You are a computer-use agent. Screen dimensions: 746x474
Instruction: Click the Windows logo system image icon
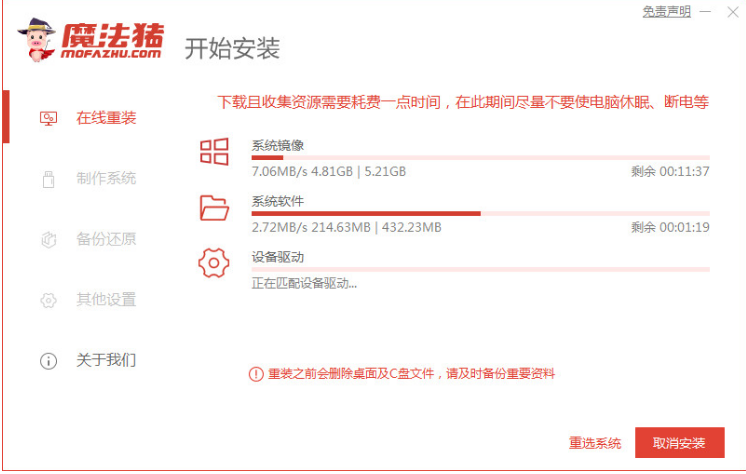(214, 151)
